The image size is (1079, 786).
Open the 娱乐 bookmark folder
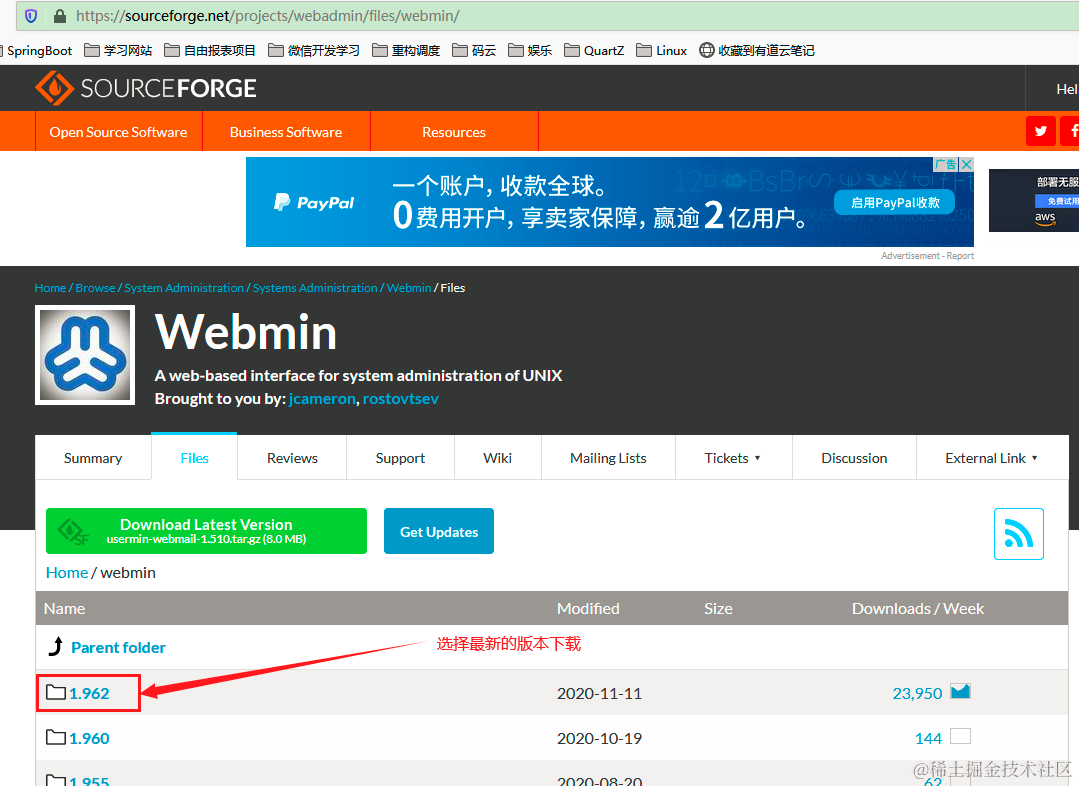(530, 50)
